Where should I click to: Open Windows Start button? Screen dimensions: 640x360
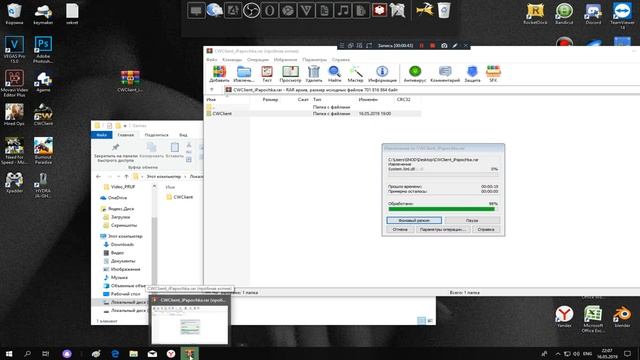(x=9, y=353)
